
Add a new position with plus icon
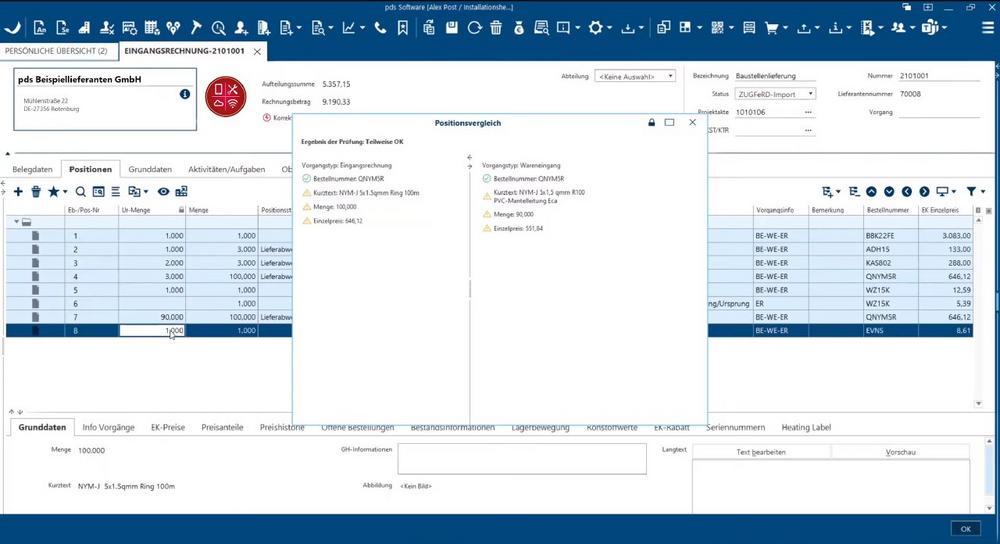pyautogui.click(x=19, y=191)
